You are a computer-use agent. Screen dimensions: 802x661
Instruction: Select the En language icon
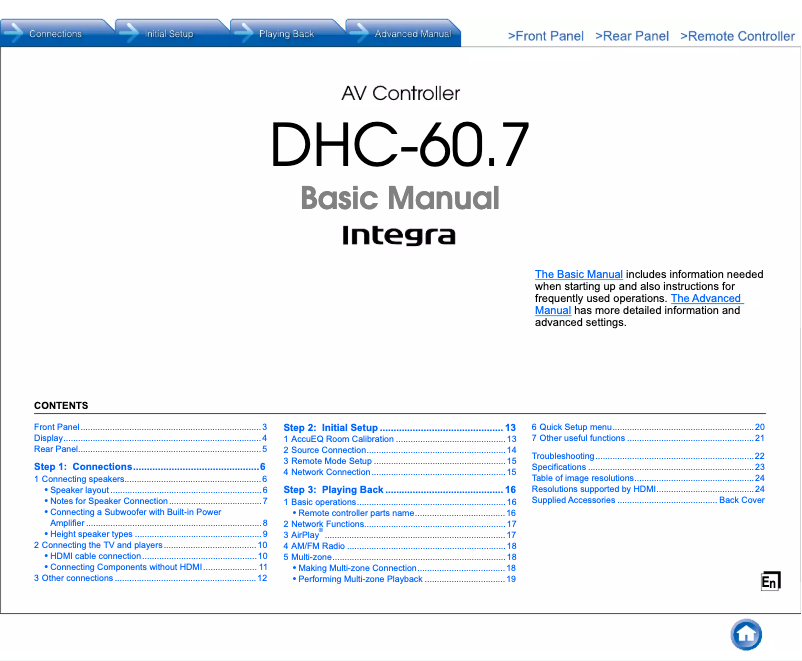770,580
